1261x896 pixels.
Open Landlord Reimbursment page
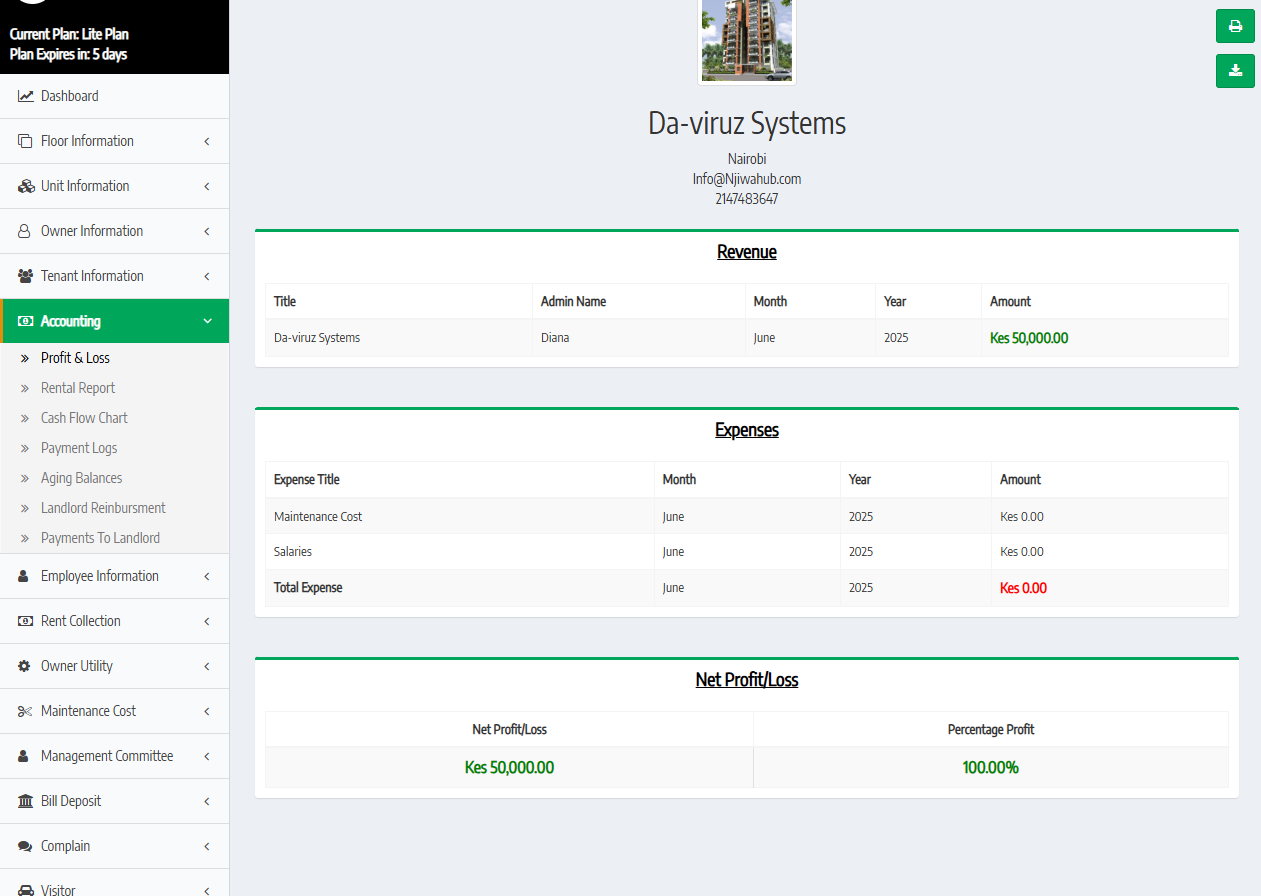click(103, 508)
